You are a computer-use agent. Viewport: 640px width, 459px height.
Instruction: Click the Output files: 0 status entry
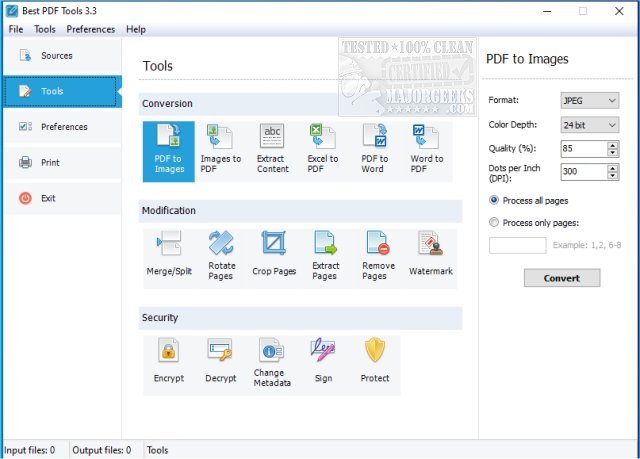tap(102, 450)
